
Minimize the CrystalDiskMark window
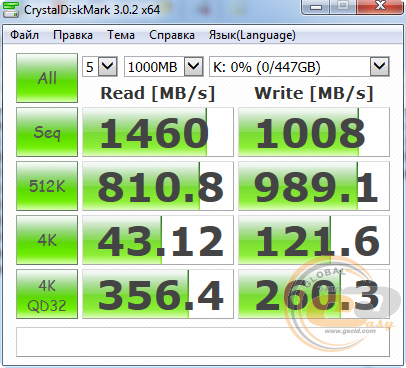click(315, 6)
